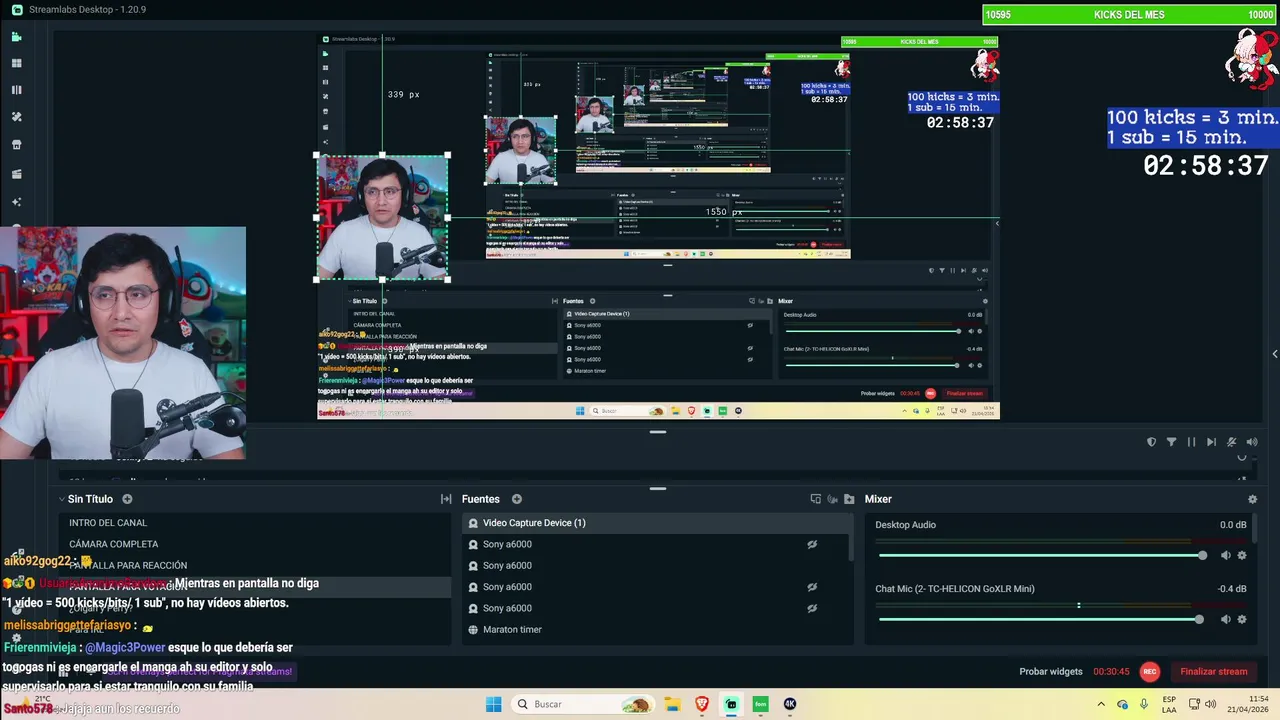Select the Maraton timer source
1280x720 pixels.
[x=655, y=630]
